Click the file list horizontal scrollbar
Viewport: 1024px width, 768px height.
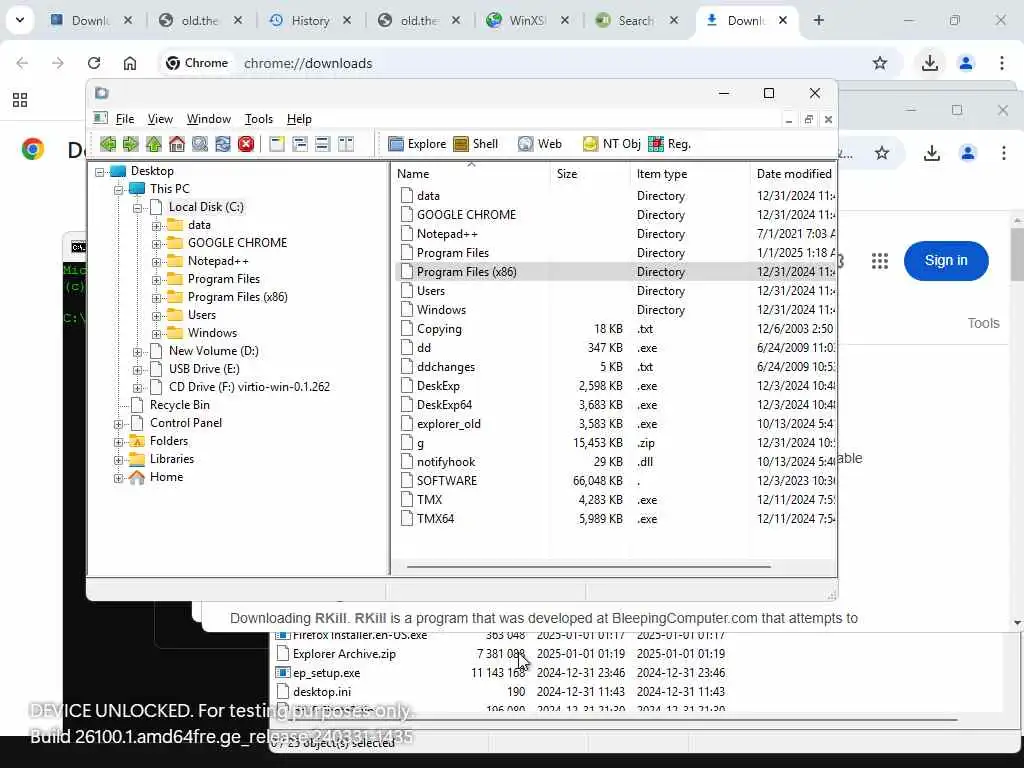(588, 566)
